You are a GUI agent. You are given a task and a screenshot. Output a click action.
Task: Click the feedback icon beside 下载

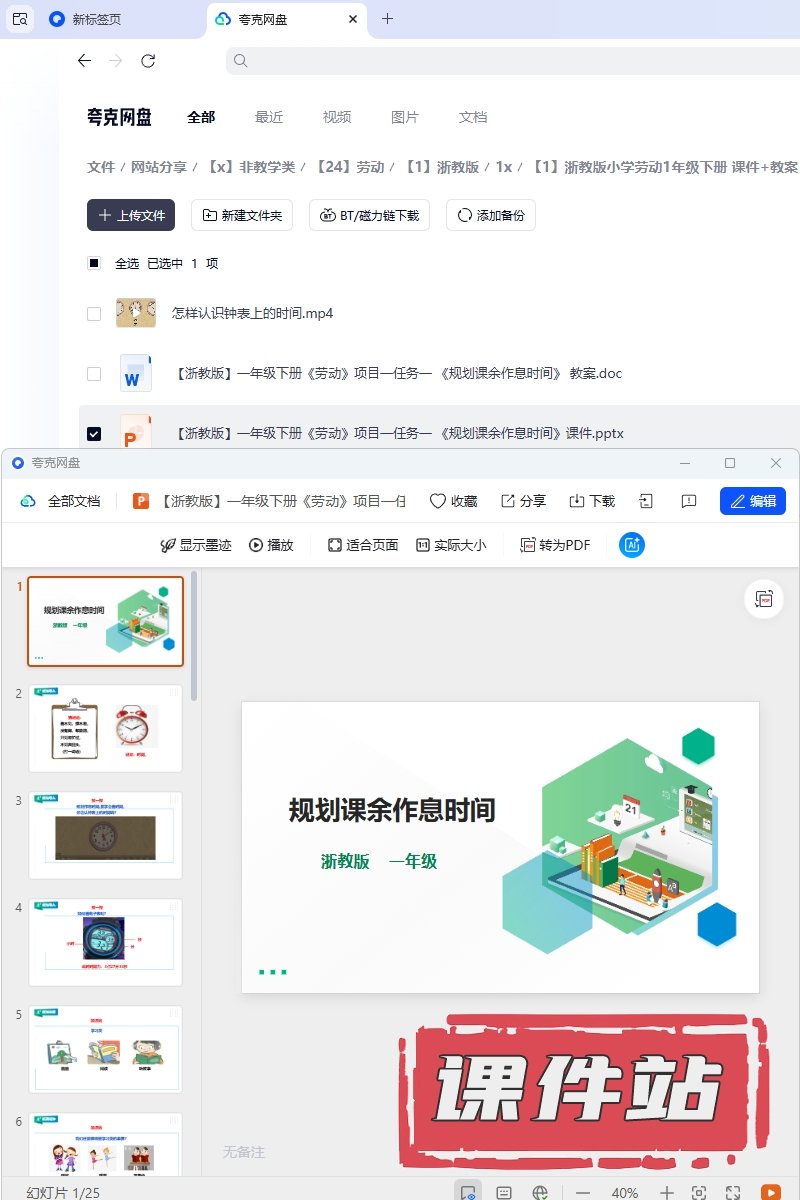(x=688, y=501)
